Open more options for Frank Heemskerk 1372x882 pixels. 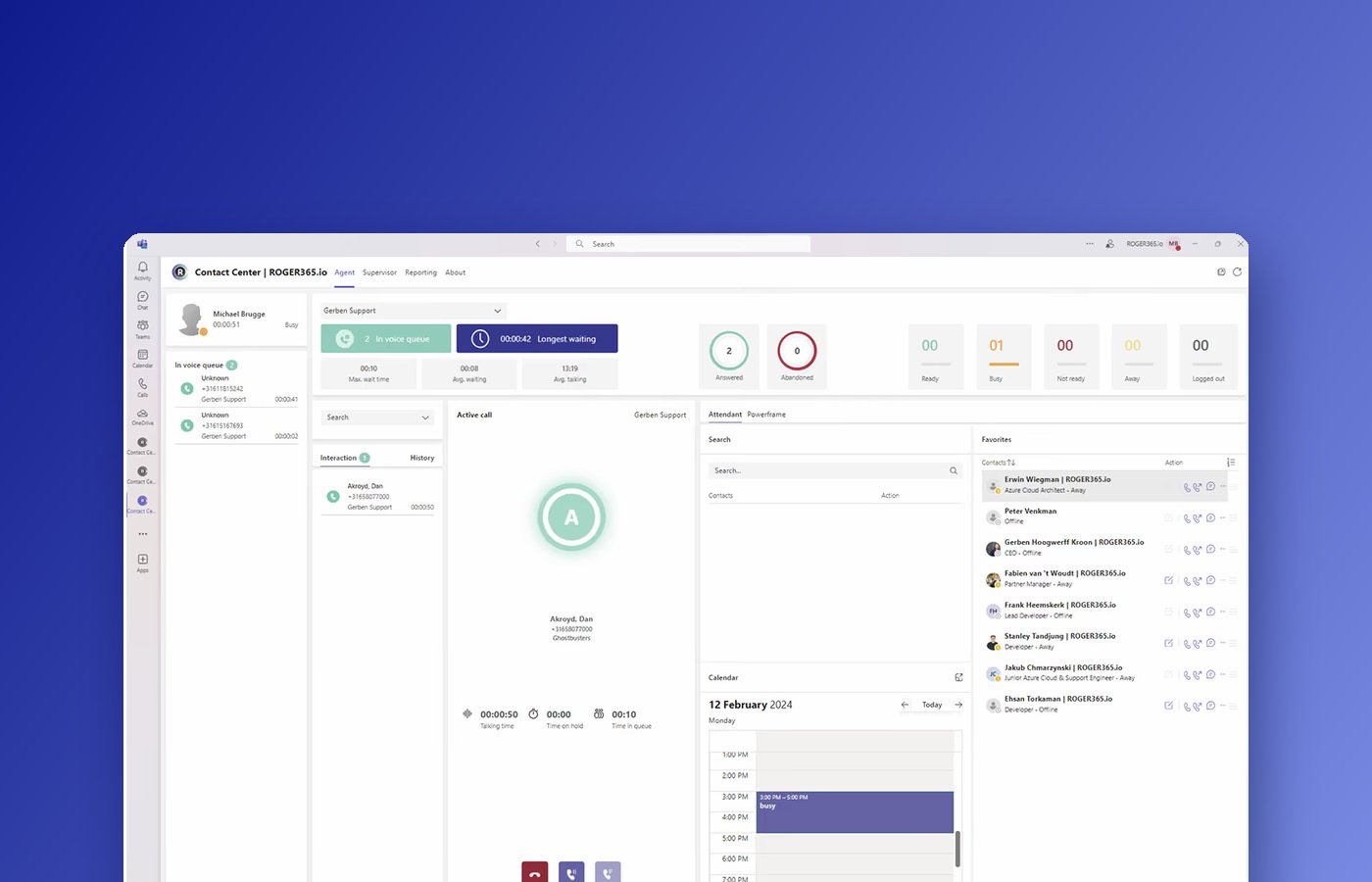tap(1223, 612)
